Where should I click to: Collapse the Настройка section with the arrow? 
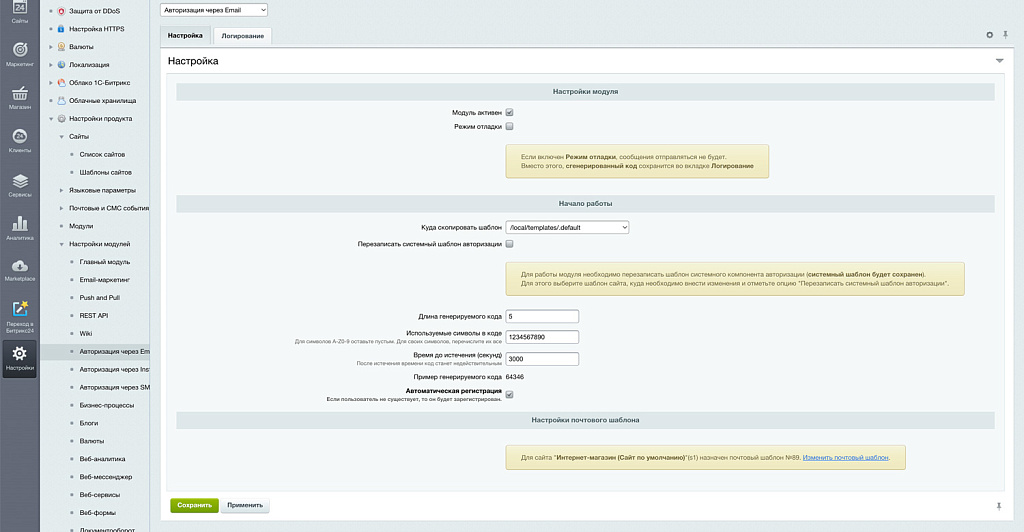(x=999, y=61)
